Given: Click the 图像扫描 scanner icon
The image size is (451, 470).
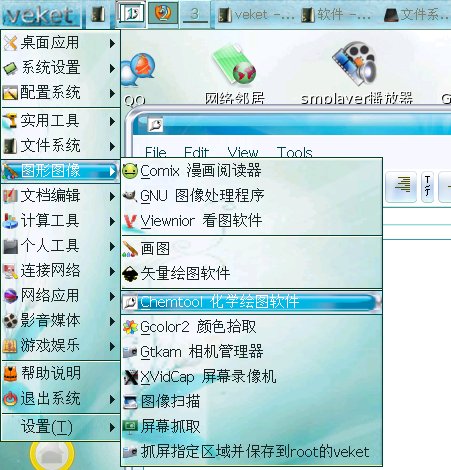Looking at the screenshot, I should (130, 402).
